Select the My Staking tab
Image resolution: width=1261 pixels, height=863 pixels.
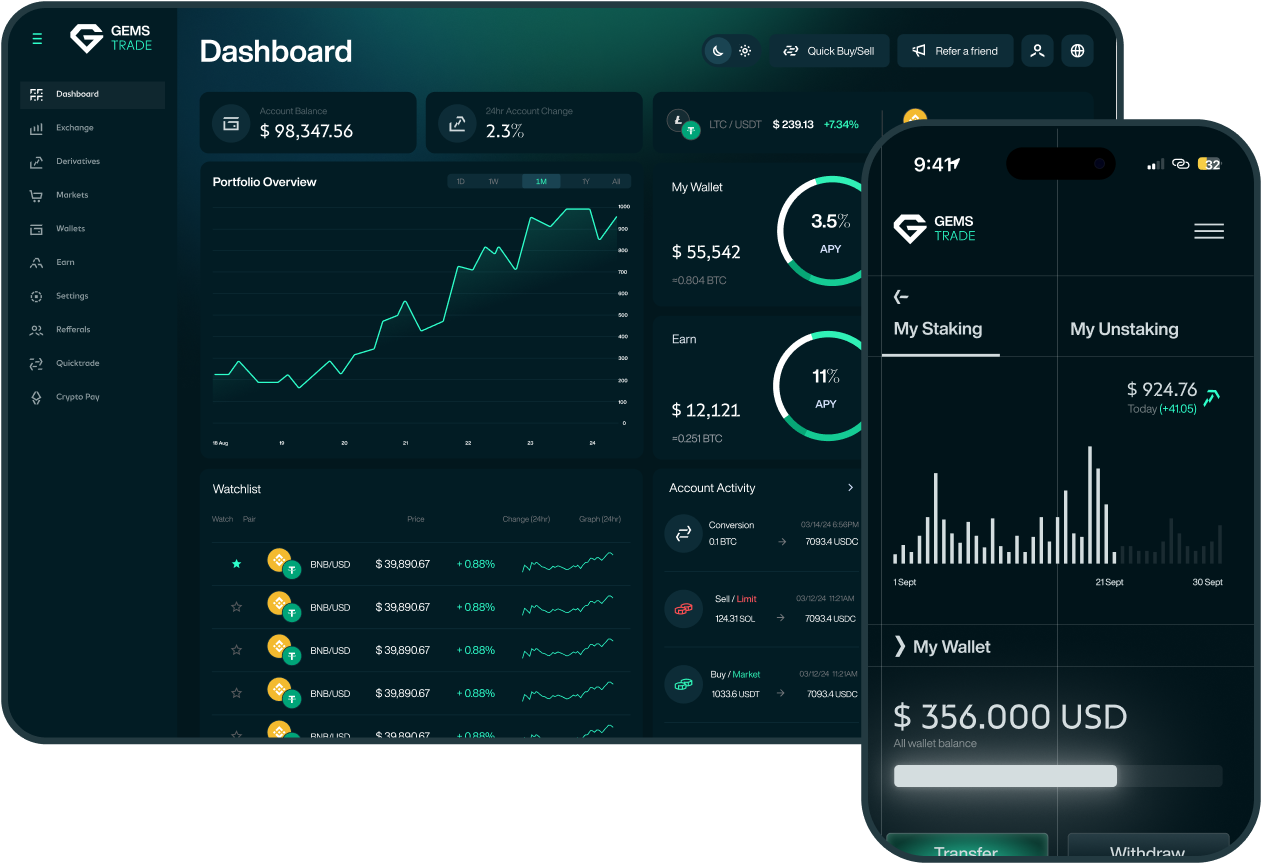tap(938, 329)
